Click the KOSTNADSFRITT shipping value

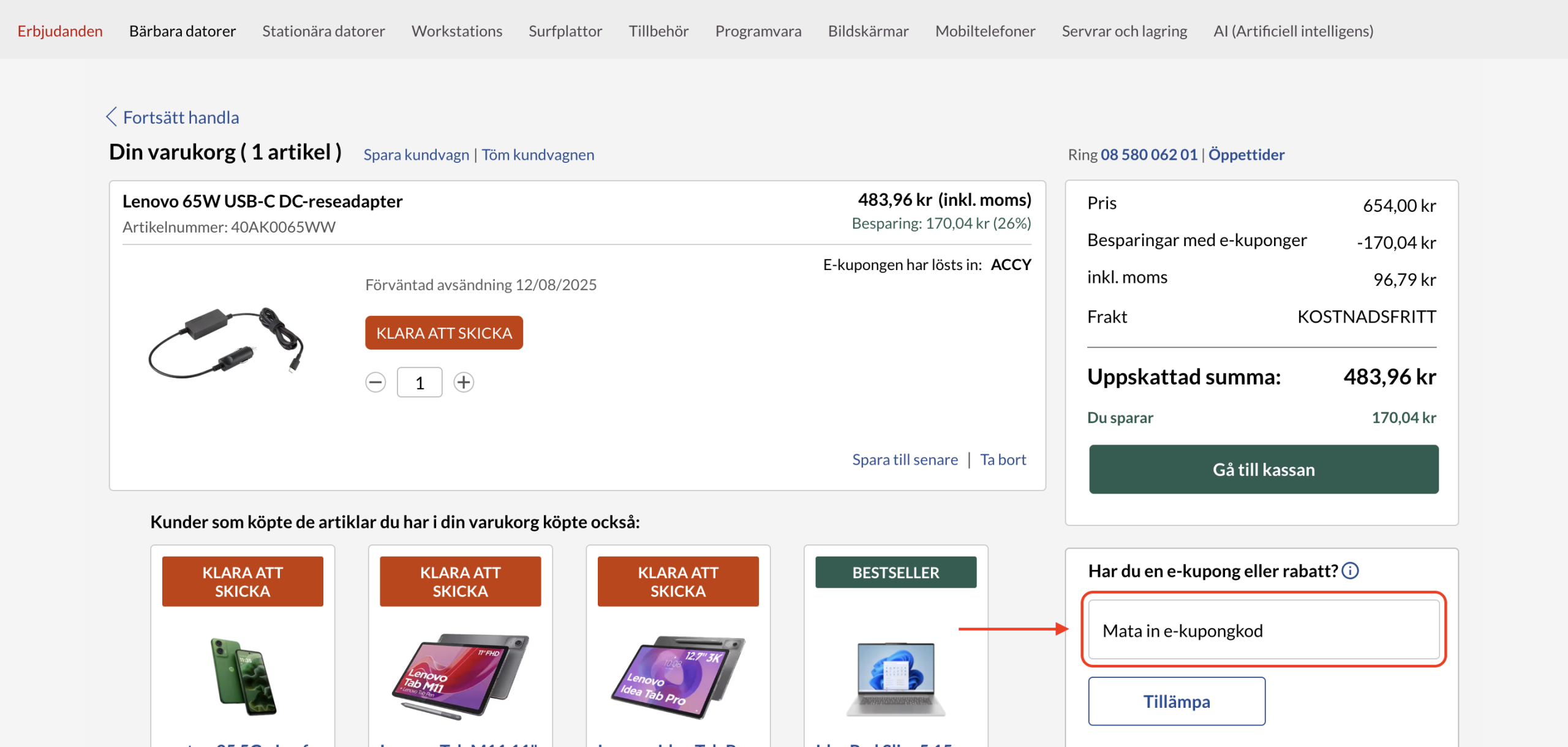pyautogui.click(x=1367, y=317)
